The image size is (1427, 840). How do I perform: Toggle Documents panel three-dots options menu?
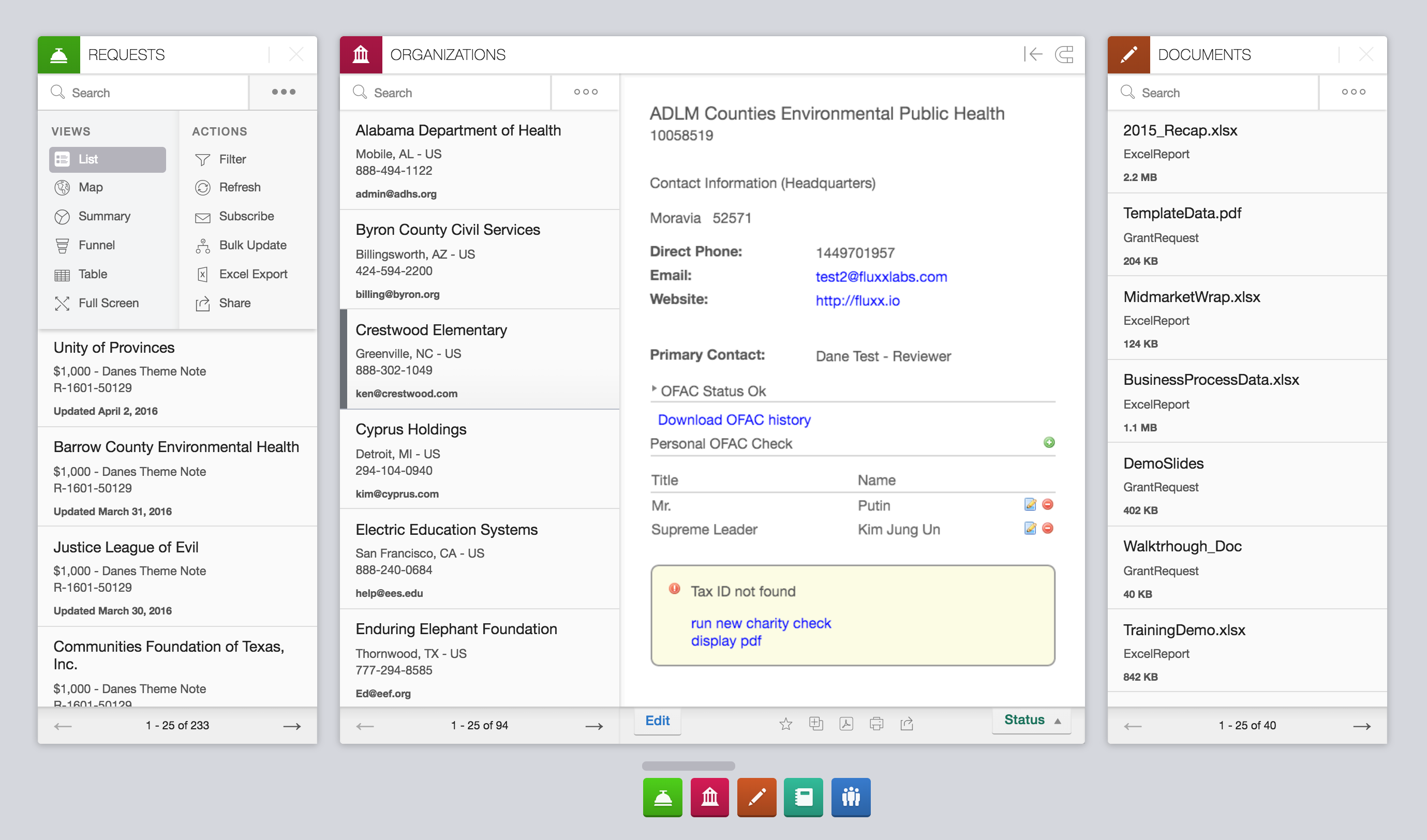(1353, 92)
